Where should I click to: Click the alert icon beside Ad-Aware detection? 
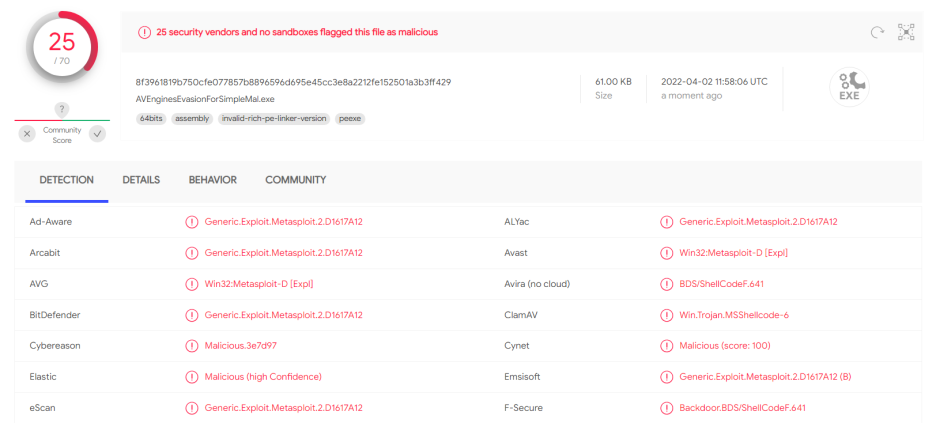pos(192,222)
